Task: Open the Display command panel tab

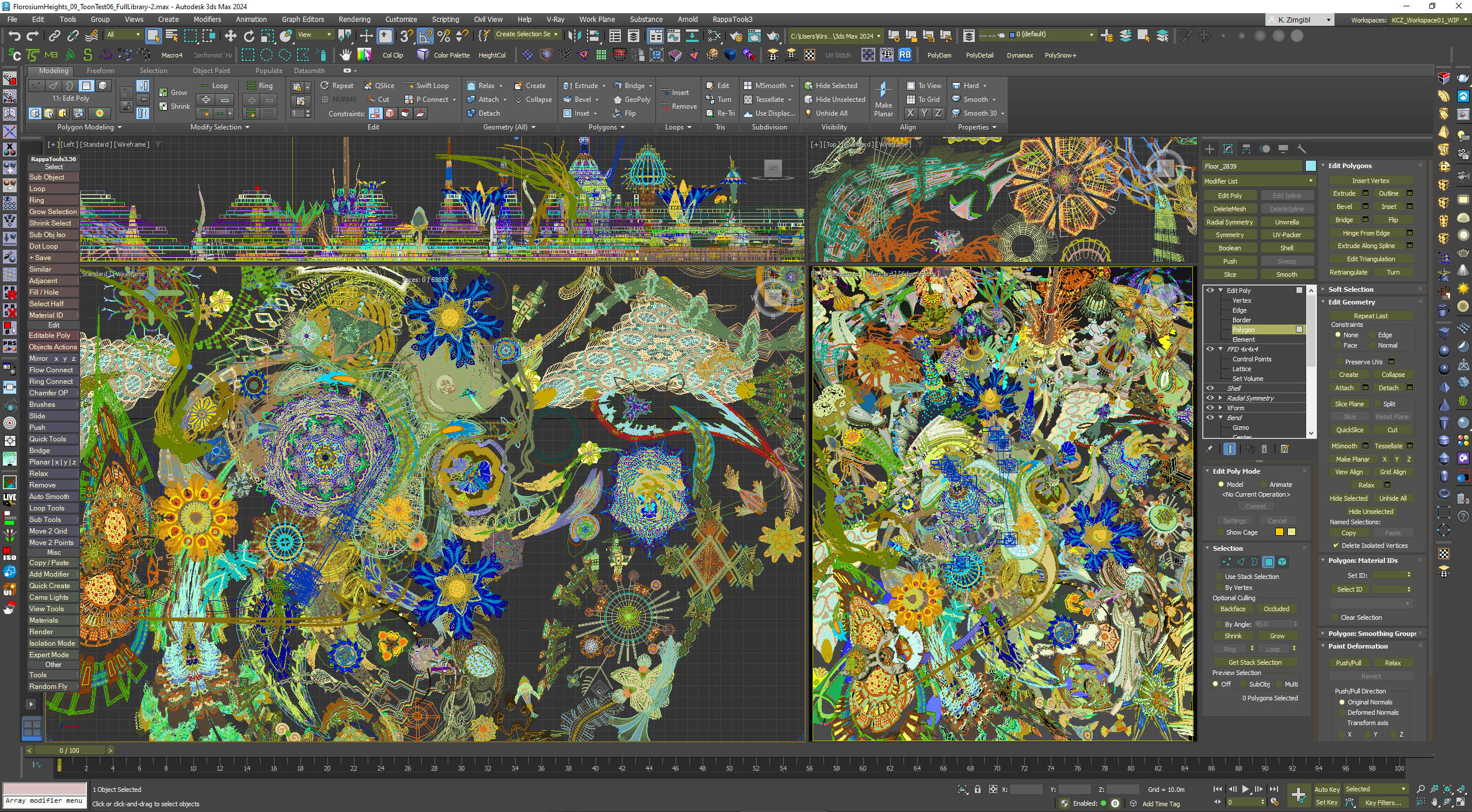Action: coord(1283,149)
